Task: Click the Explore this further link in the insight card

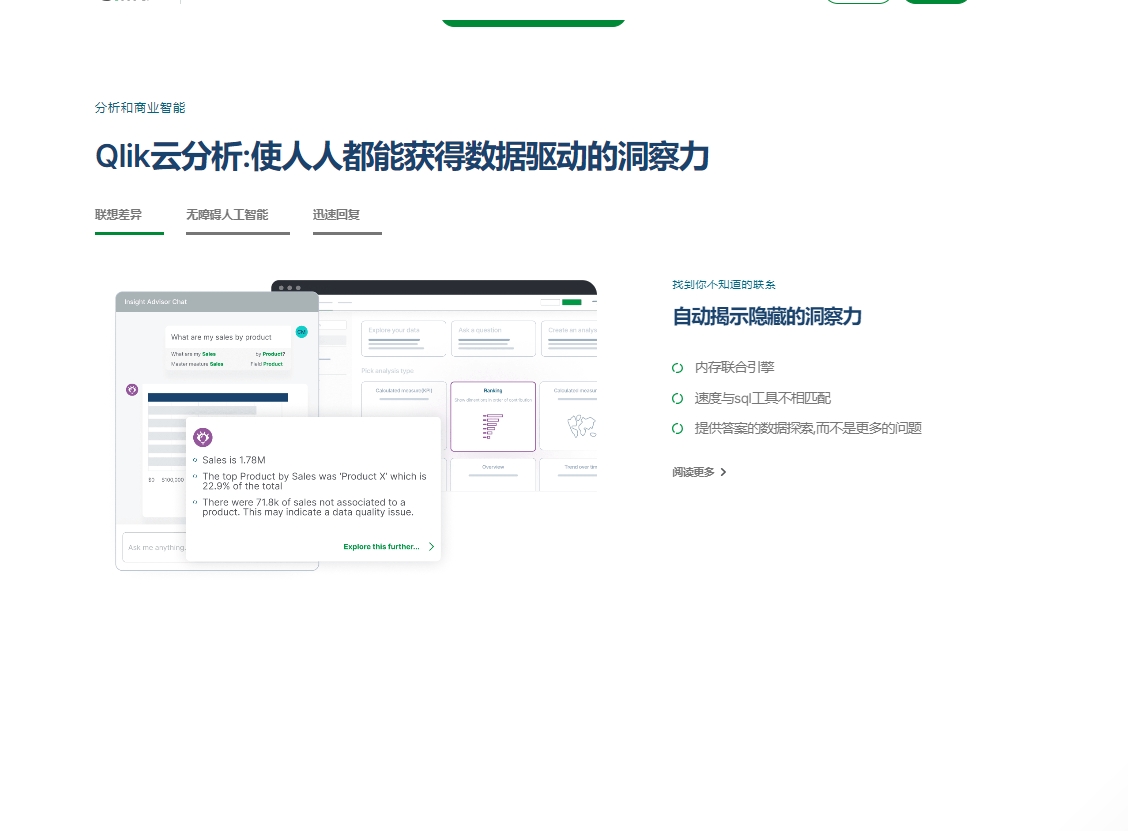Action: click(381, 547)
